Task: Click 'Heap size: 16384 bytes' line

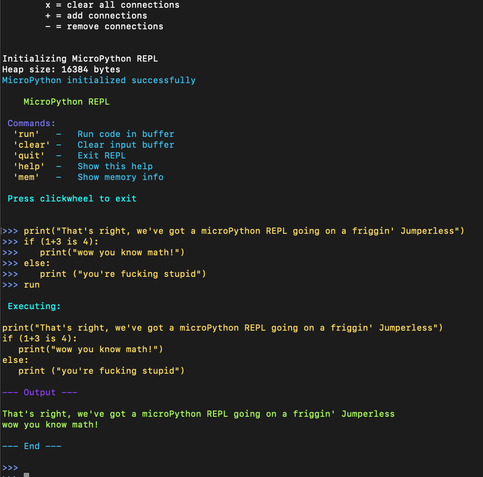Action: point(61,69)
